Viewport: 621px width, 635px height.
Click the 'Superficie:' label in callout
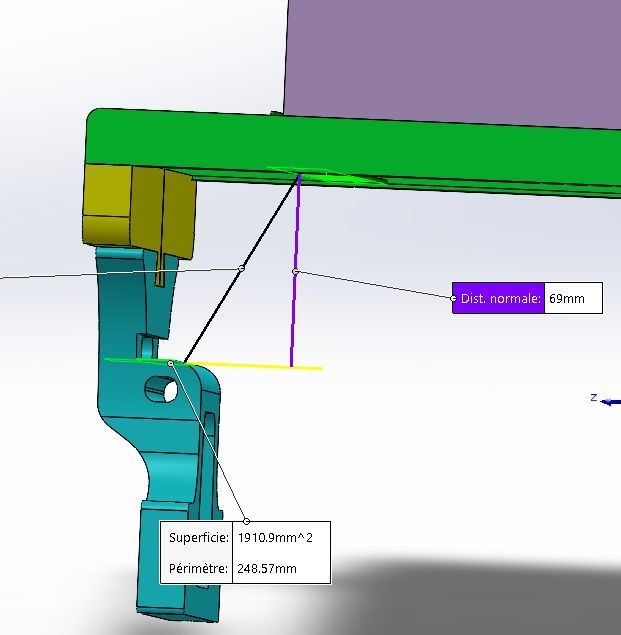198,538
